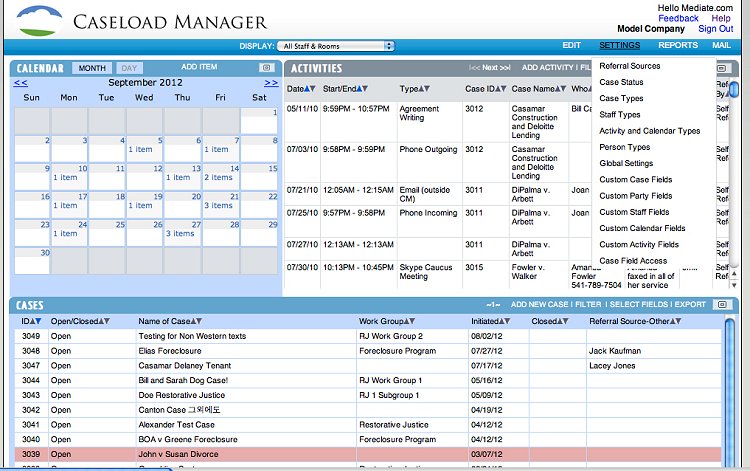
Task: Select Custom Staff Fields
Action: click(x=634, y=212)
